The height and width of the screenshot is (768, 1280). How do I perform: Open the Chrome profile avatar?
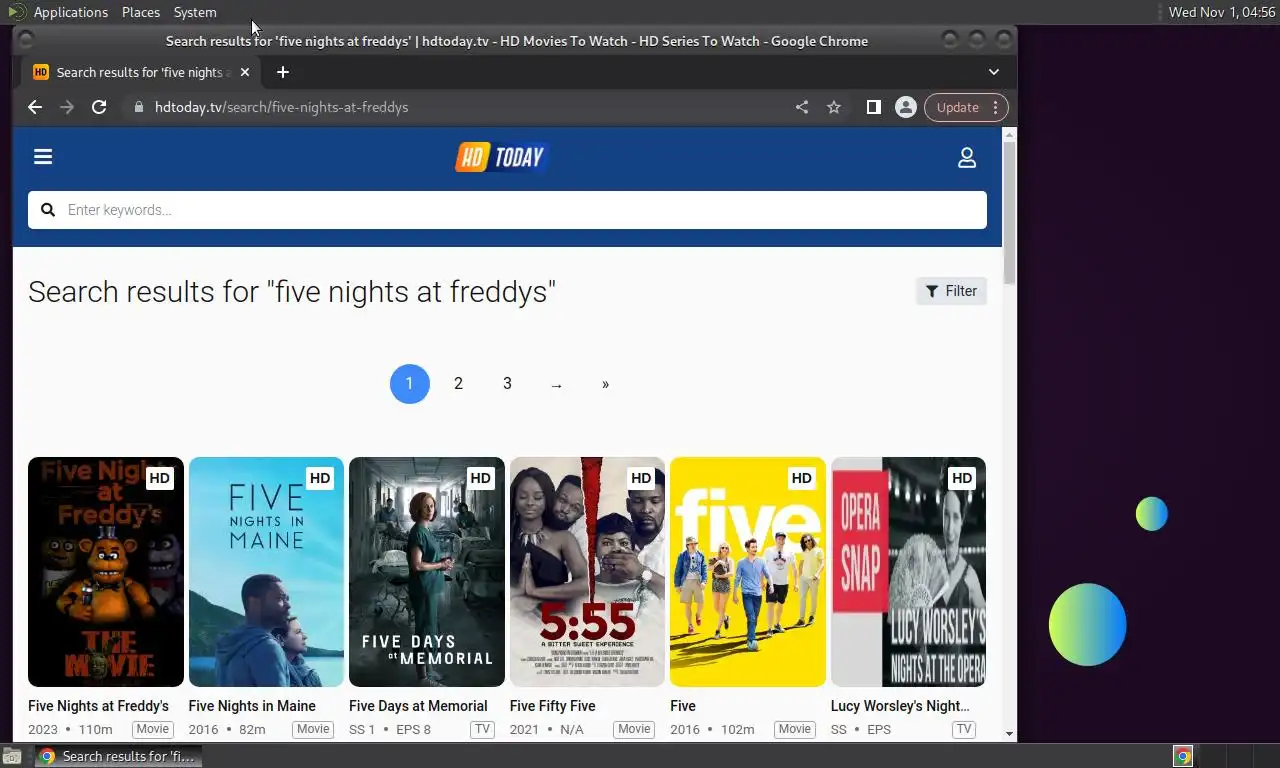(x=906, y=107)
